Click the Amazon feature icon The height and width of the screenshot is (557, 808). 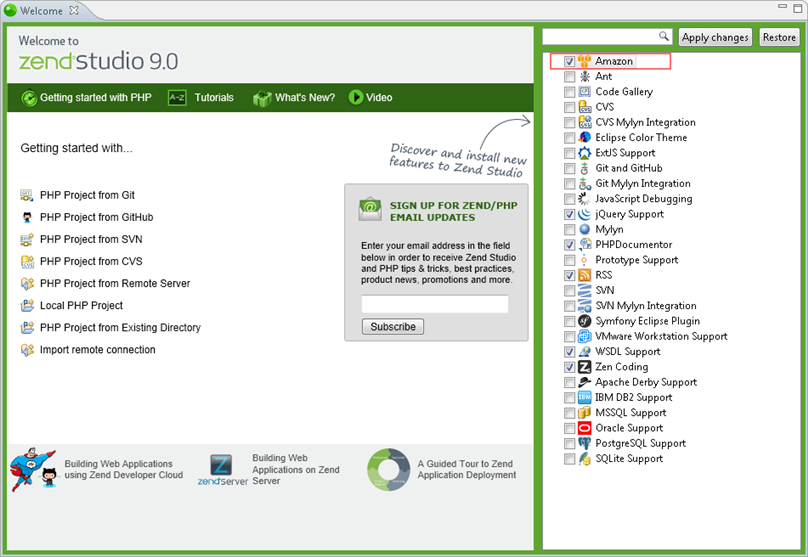(584, 61)
